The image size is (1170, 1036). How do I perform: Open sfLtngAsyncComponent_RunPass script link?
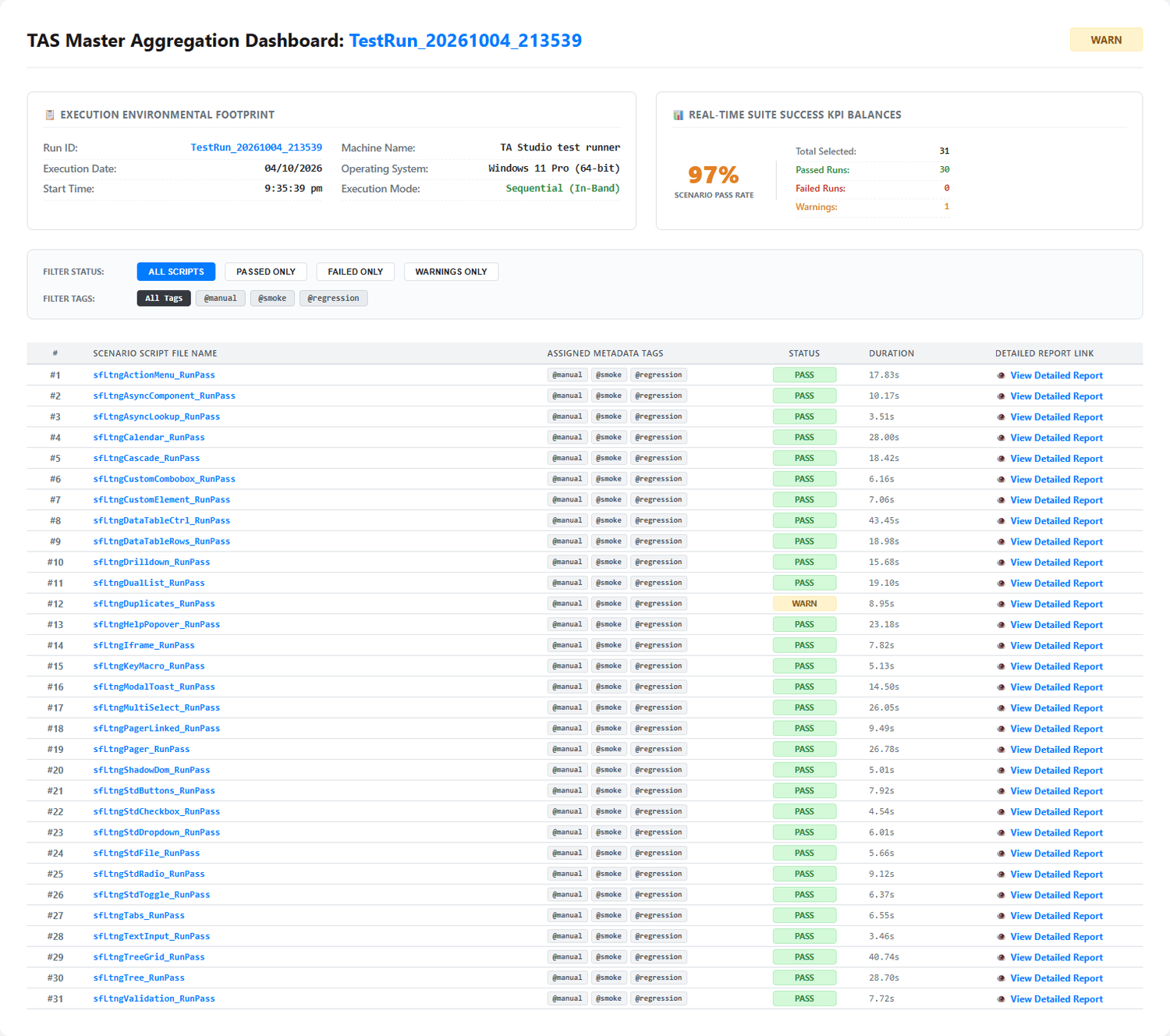(164, 396)
